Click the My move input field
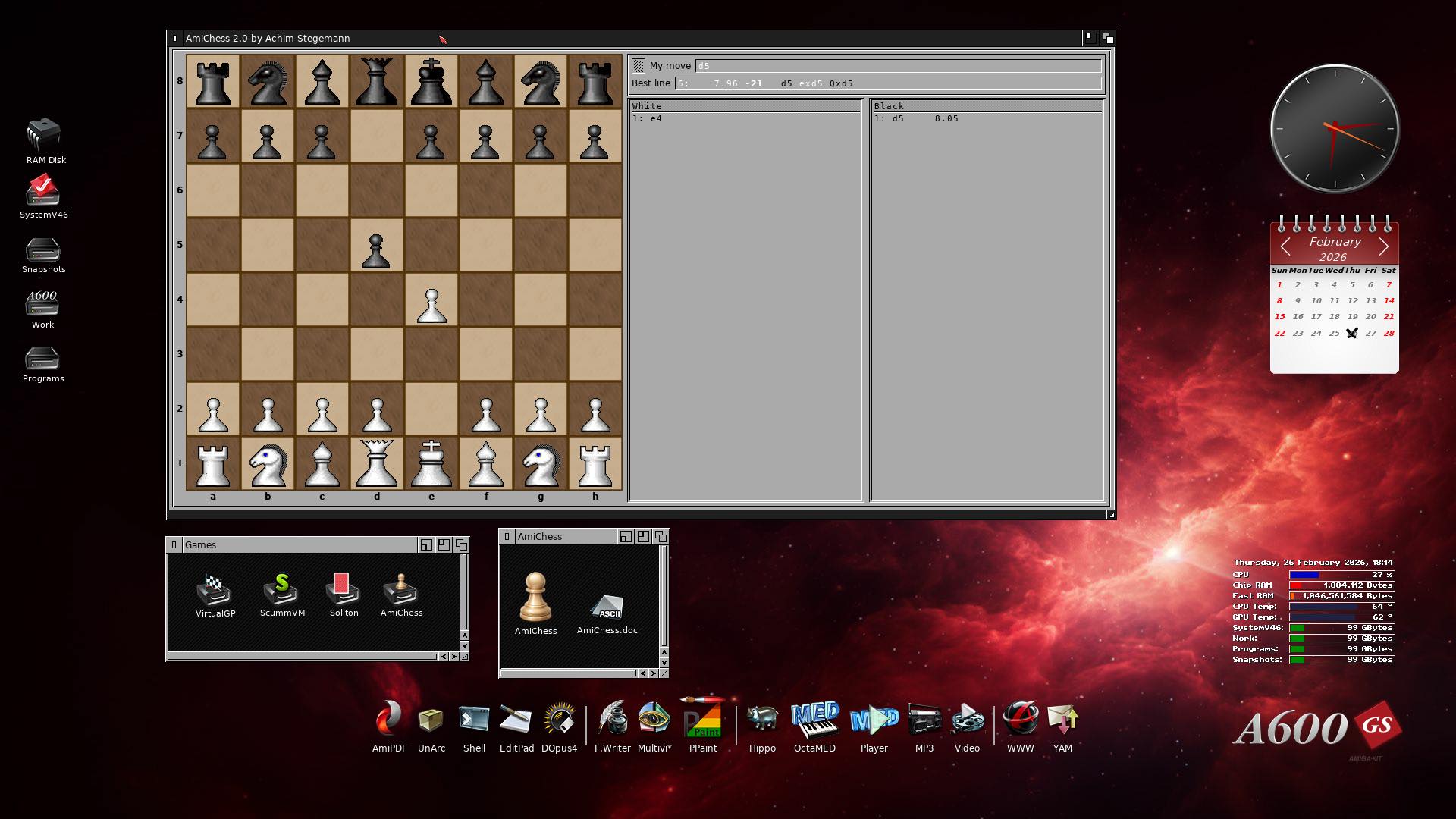The width and height of the screenshot is (1456, 819). (x=898, y=66)
